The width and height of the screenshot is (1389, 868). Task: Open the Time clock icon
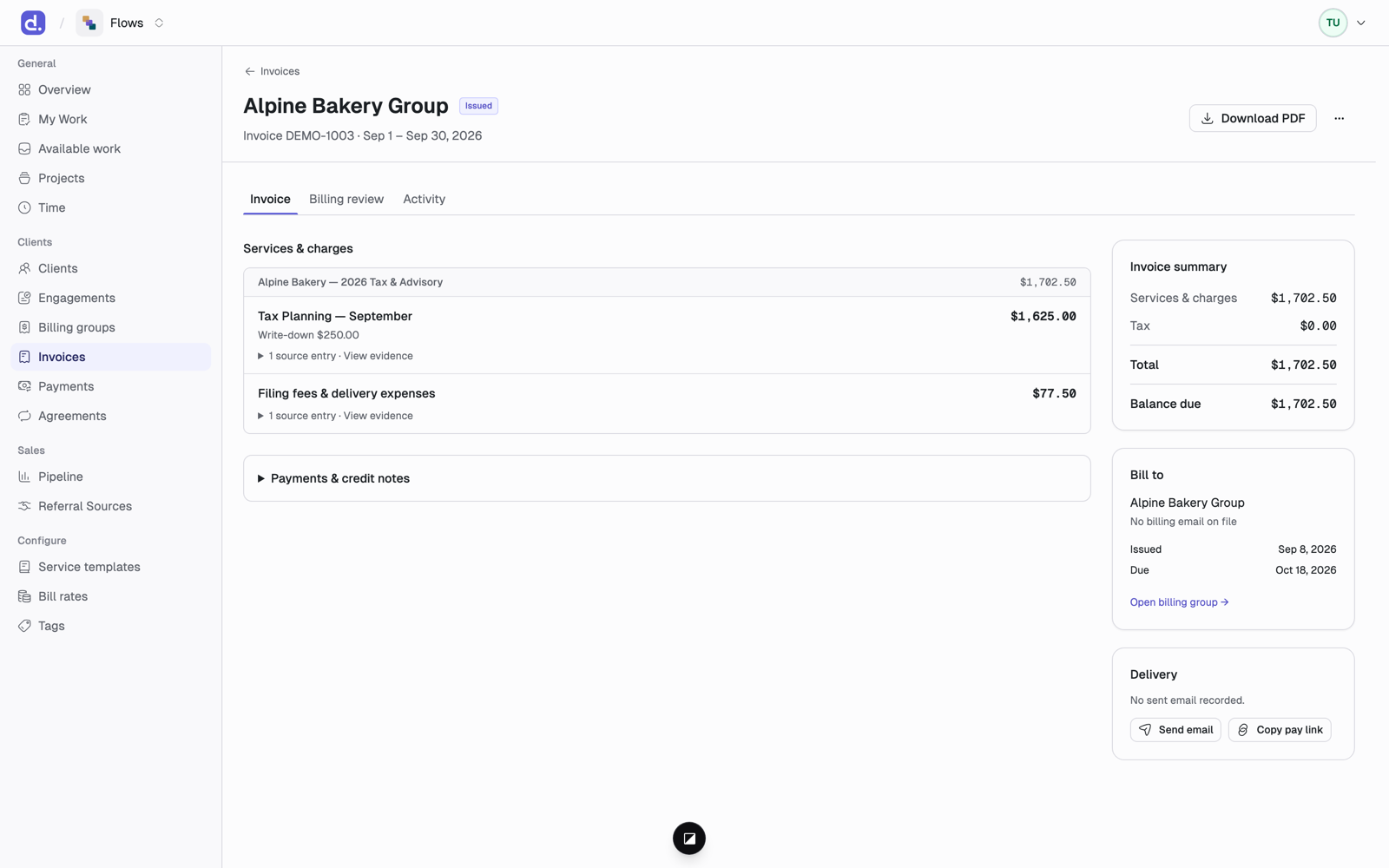[24, 207]
